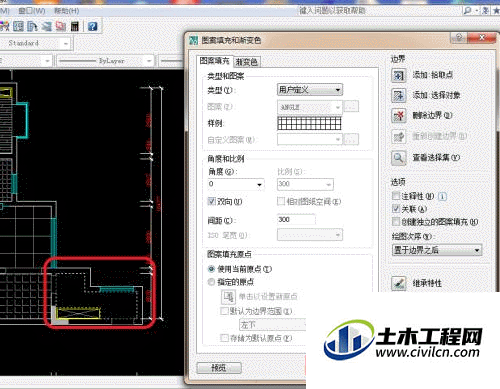Click the yellow rectangle in the drawing
Viewport: 500px width, 389px height.
click(79, 313)
